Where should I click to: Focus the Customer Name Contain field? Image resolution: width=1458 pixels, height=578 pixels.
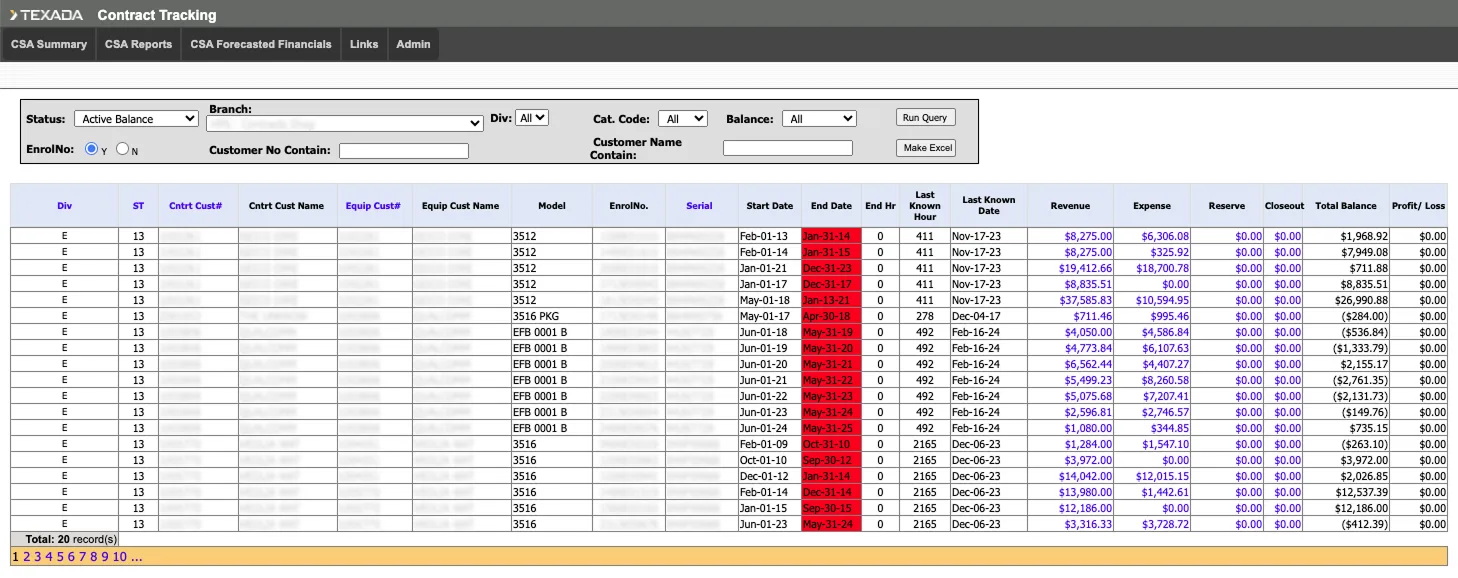tap(787, 148)
